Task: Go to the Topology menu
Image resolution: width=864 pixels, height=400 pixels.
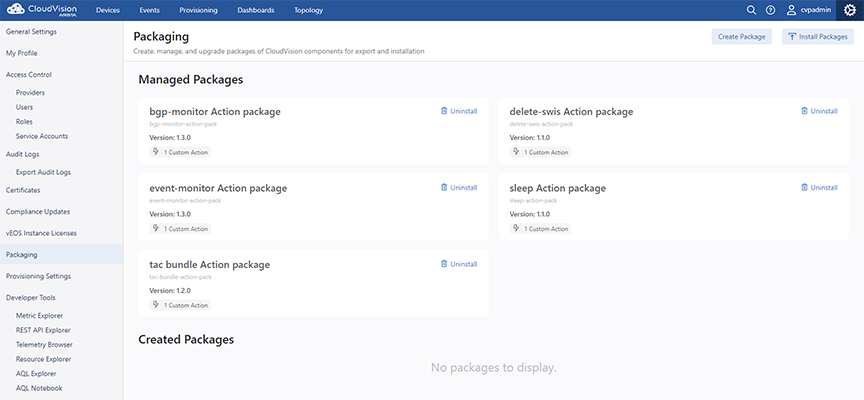Action: tap(309, 10)
